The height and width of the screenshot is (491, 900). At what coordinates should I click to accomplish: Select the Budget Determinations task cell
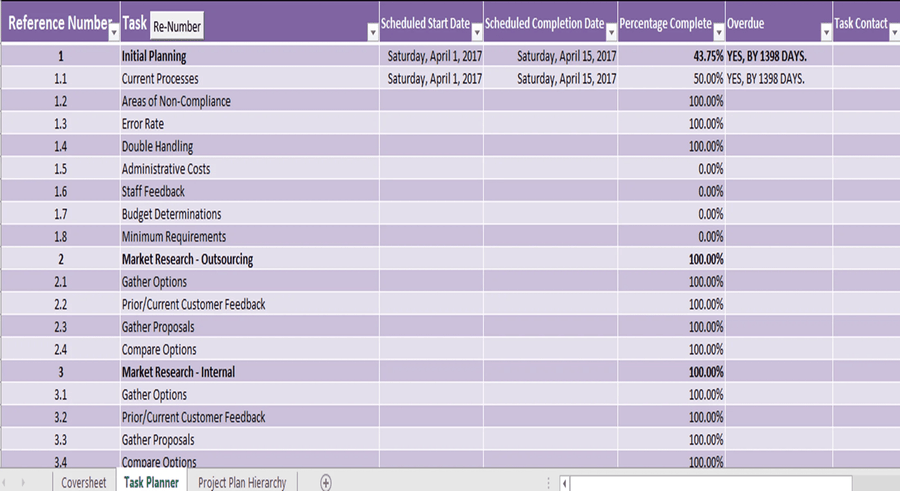(250, 214)
